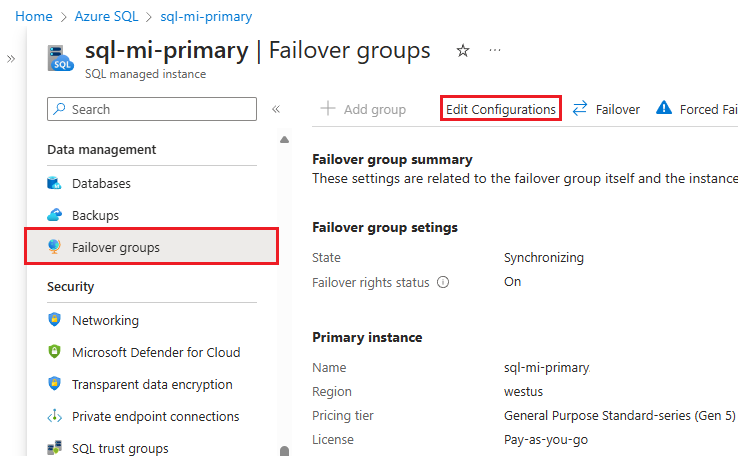Click the Failover rights status info icon
The height and width of the screenshot is (457, 738).
(x=443, y=282)
